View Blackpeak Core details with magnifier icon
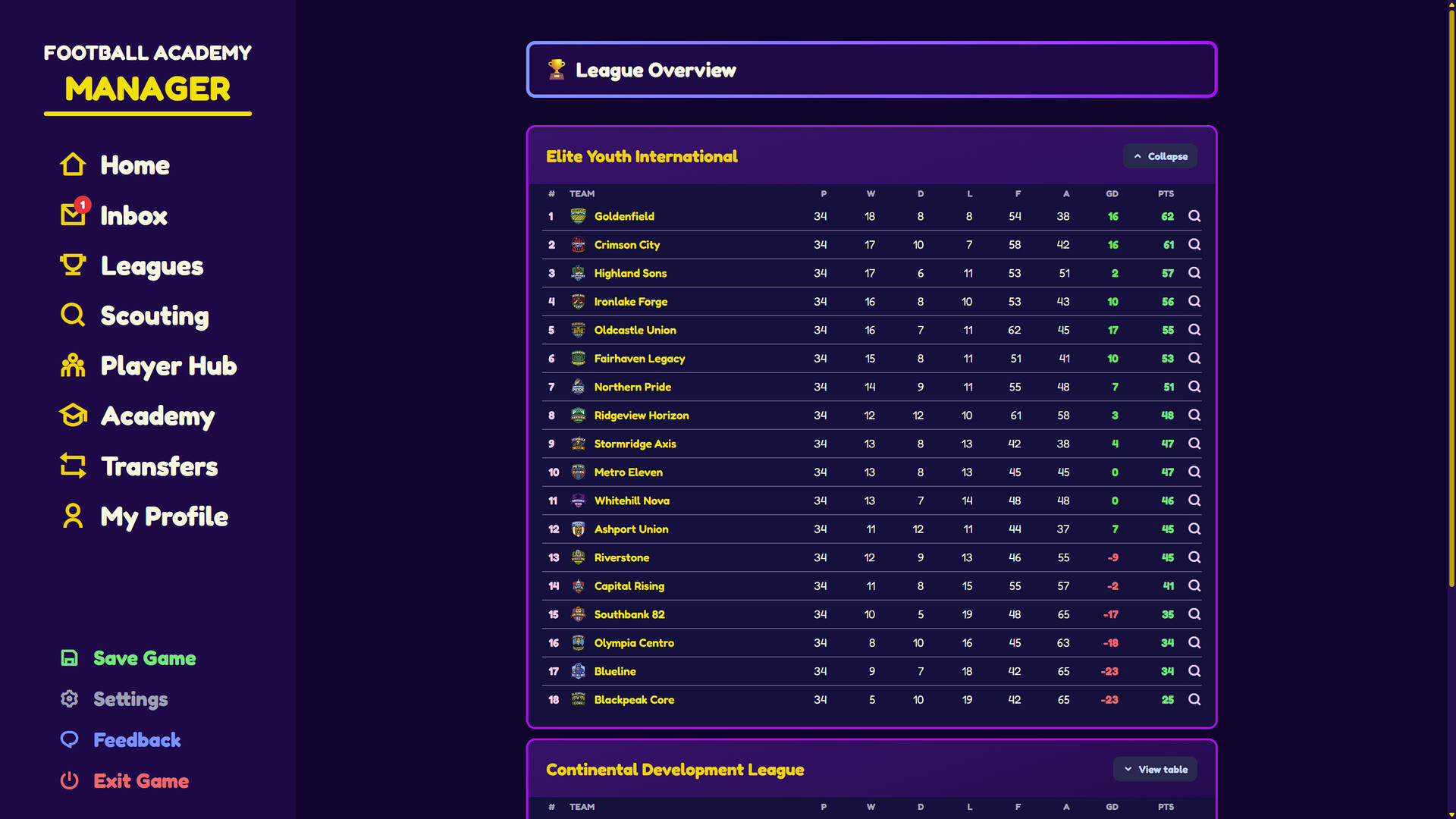Viewport: 1456px width, 819px height. (1194, 700)
